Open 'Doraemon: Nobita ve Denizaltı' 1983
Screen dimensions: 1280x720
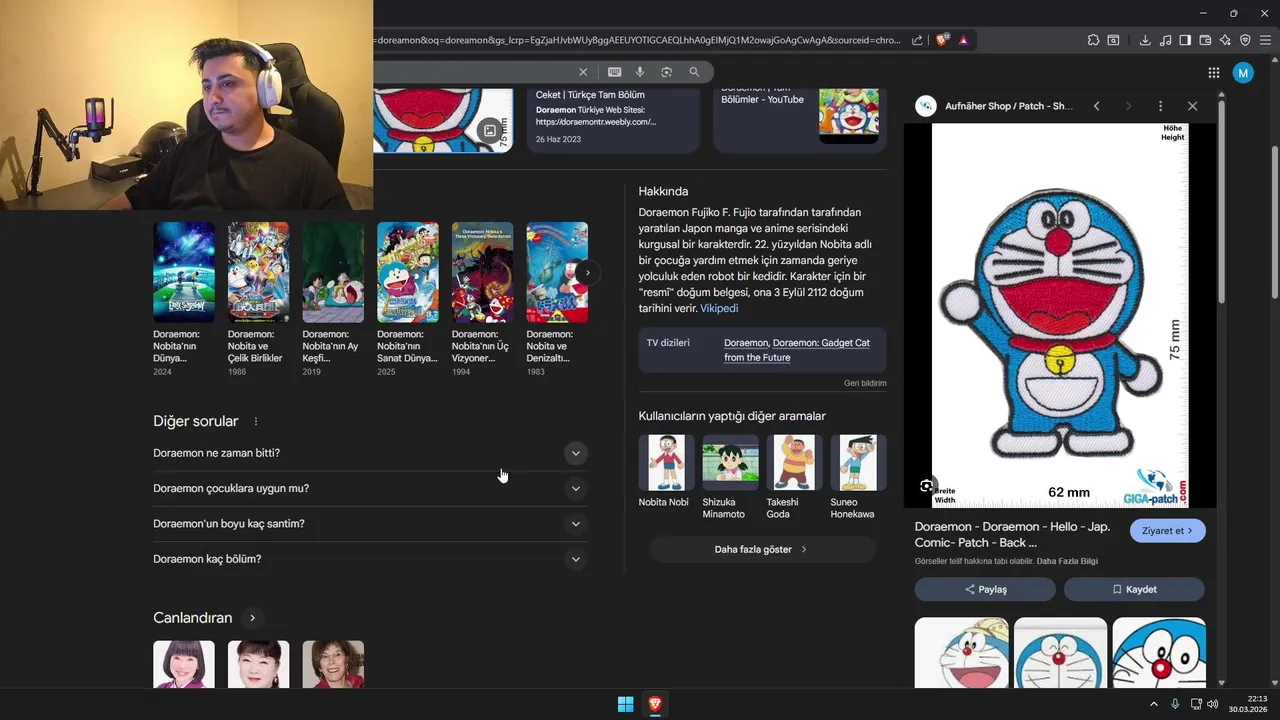pos(557,299)
